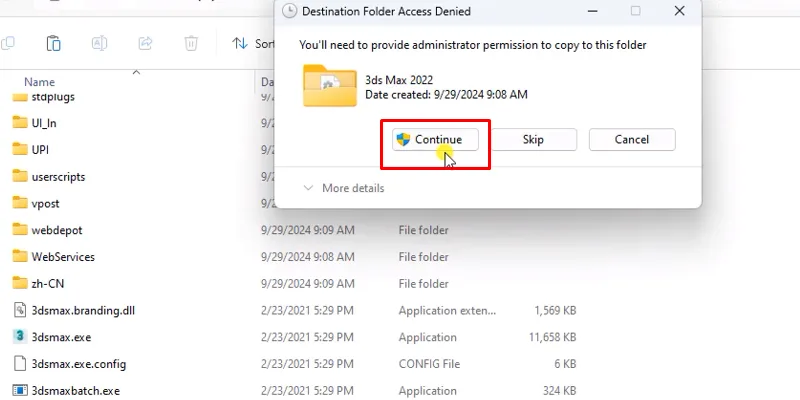Image resolution: width=800 pixels, height=400 pixels.
Task: Click the Rename icon in the toolbar
Action: (x=100, y=43)
